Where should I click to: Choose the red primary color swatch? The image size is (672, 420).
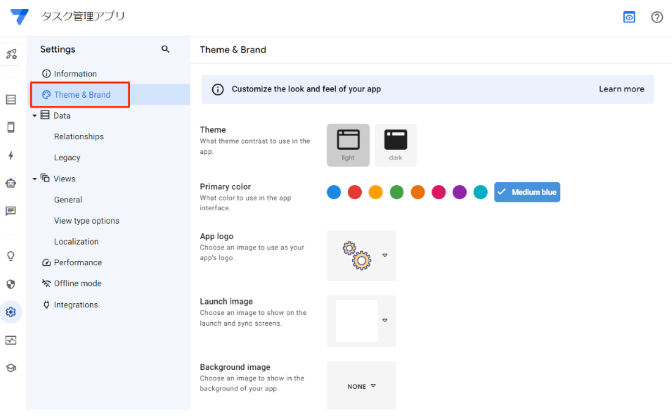point(354,192)
